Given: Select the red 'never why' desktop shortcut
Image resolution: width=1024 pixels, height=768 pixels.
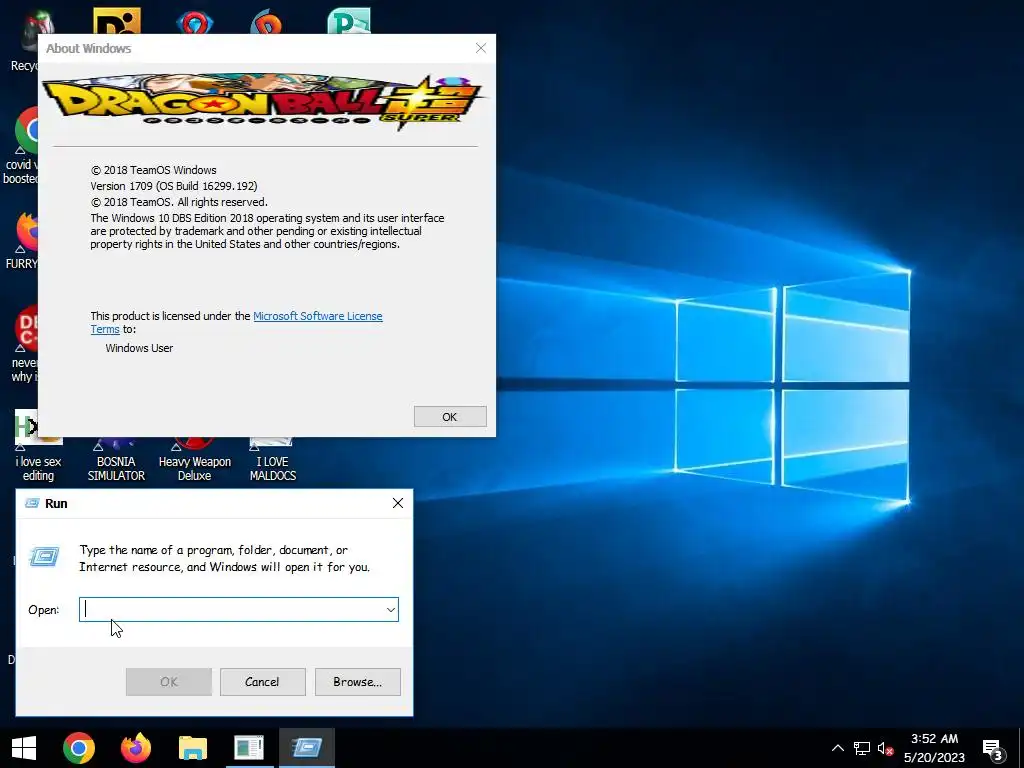Looking at the screenshot, I should [x=25, y=344].
